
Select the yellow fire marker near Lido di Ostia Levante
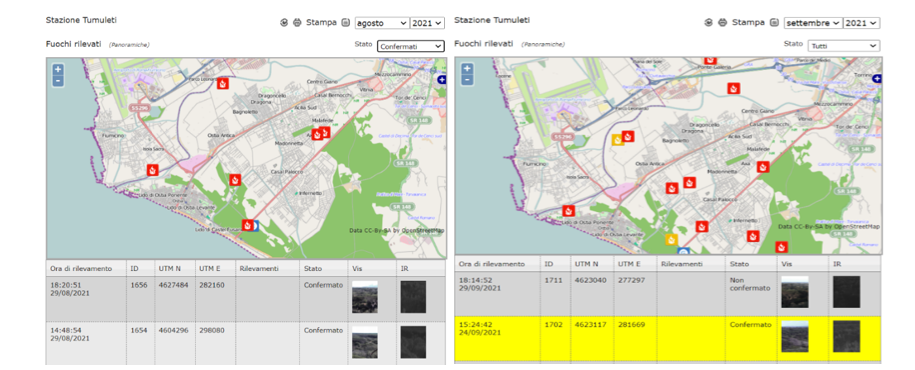click(671, 239)
